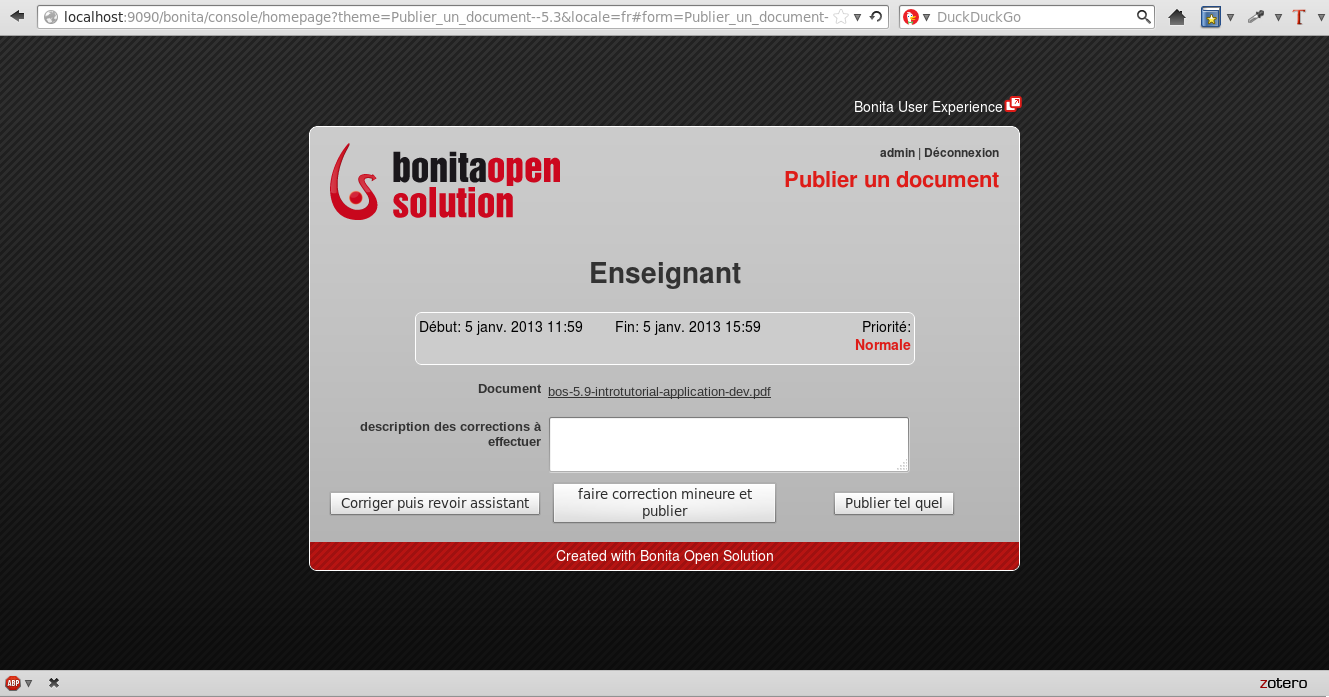This screenshot has height=697, width=1329.
Task: Open the bookmarks book-star toolbar icon
Action: pyautogui.click(x=1211, y=17)
